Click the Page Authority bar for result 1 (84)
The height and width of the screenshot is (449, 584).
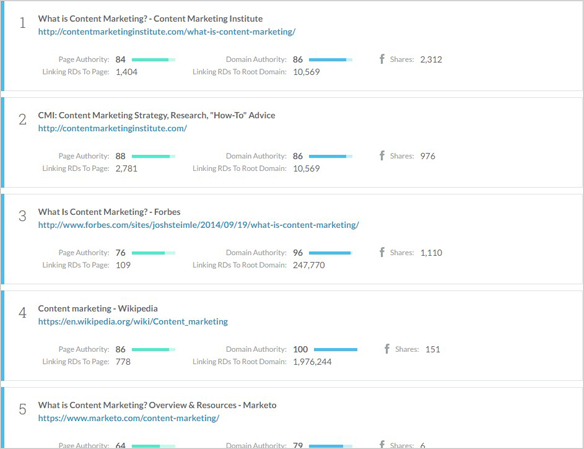tap(153, 60)
